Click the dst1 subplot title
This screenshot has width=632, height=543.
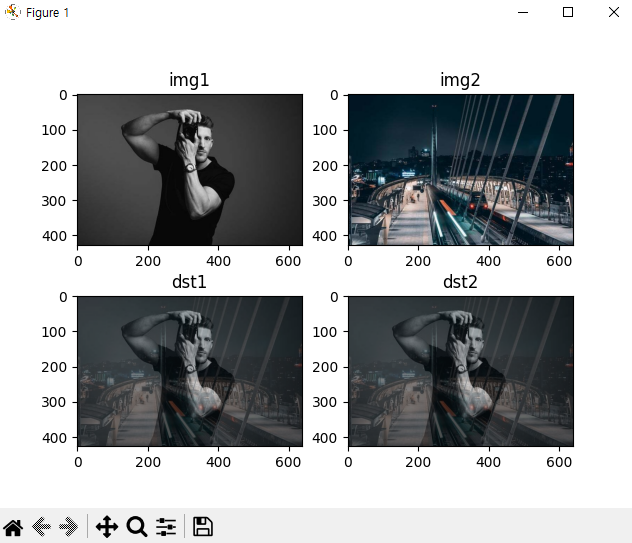click(189, 282)
